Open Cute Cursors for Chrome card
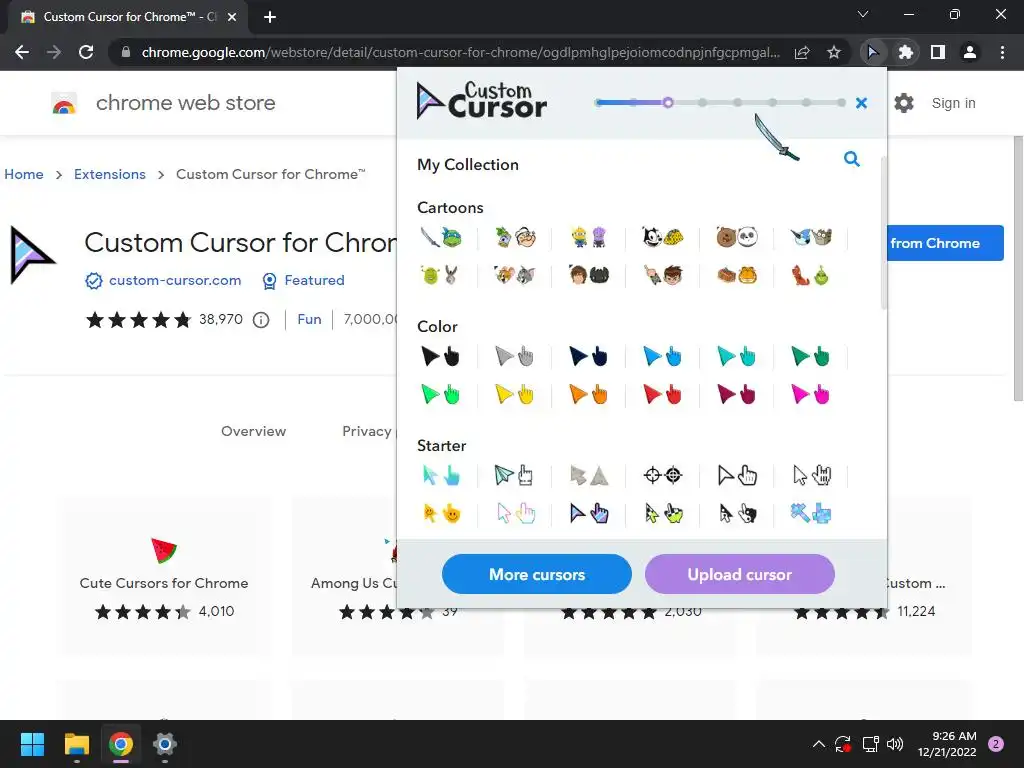The image size is (1024, 768). coord(164,576)
